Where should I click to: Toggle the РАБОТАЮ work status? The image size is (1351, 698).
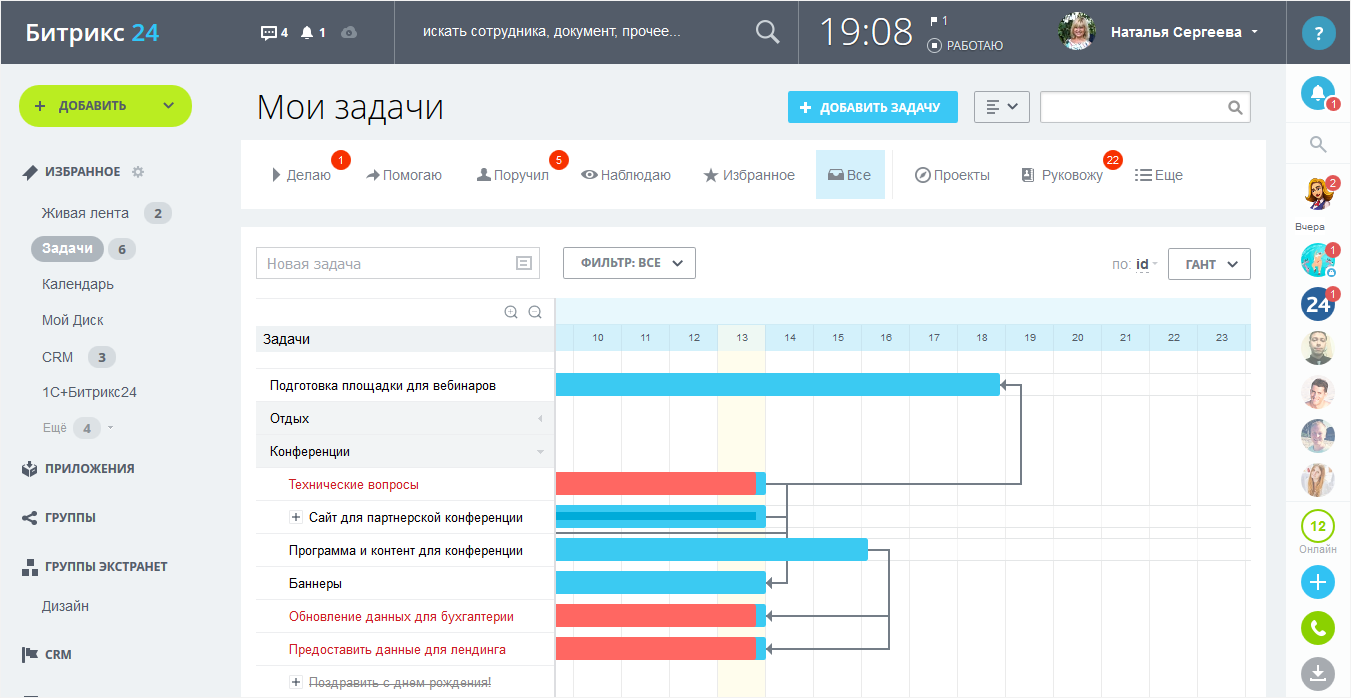[x=966, y=45]
